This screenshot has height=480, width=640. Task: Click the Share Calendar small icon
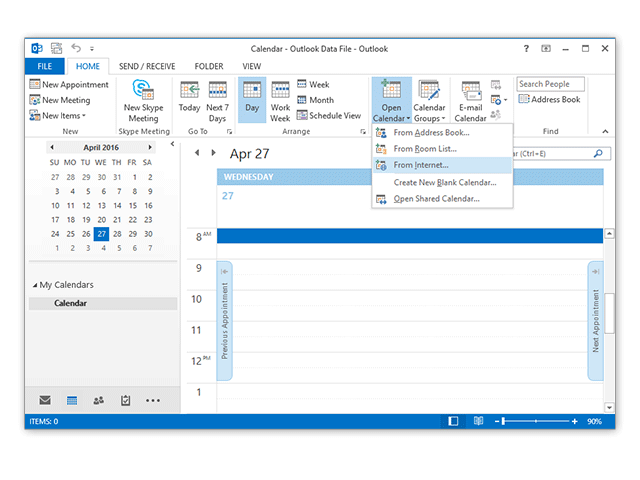[x=496, y=85]
